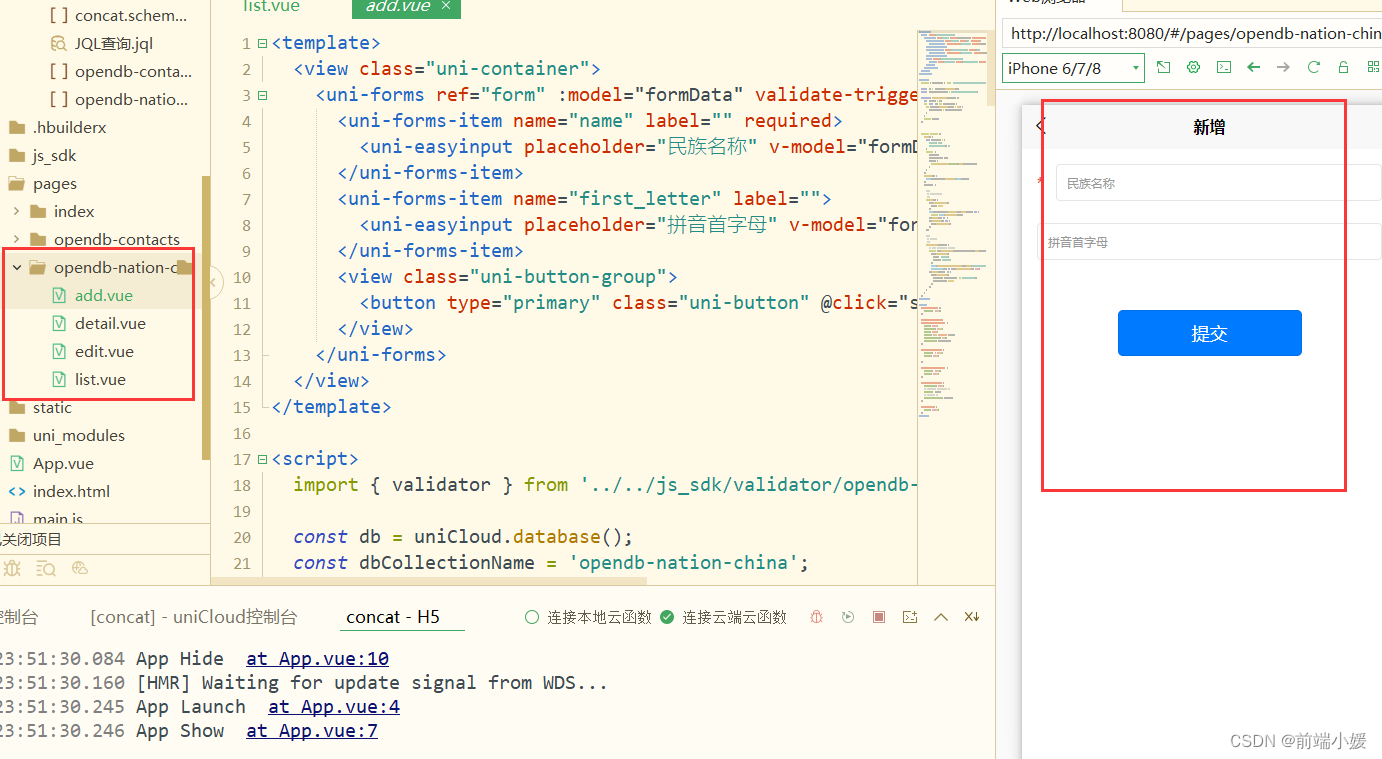This screenshot has height=759, width=1382.
Task: Select the js_sdk folder
Action: (54, 155)
